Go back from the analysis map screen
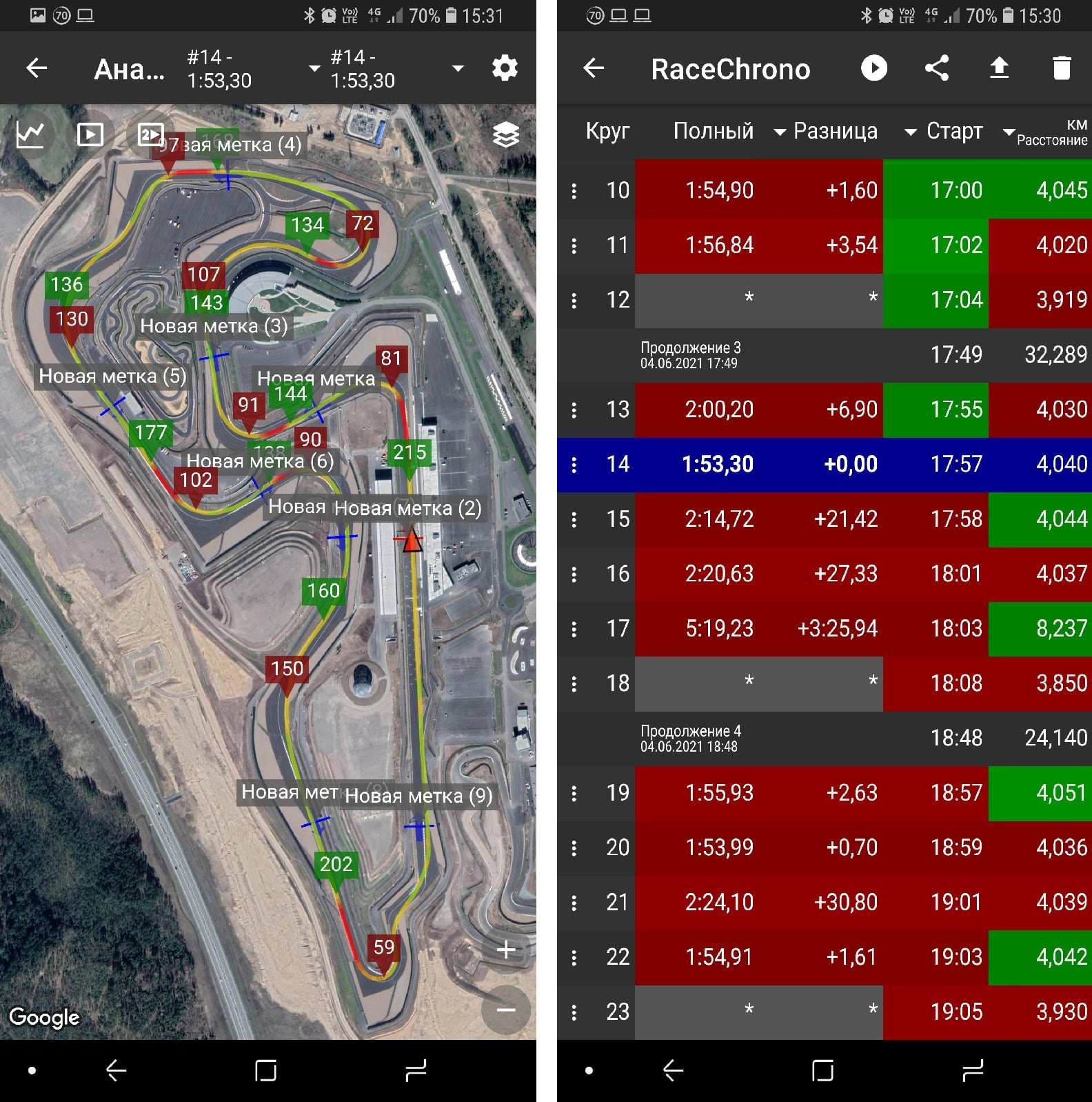Screen dimensions: 1092x1102 tap(37, 68)
